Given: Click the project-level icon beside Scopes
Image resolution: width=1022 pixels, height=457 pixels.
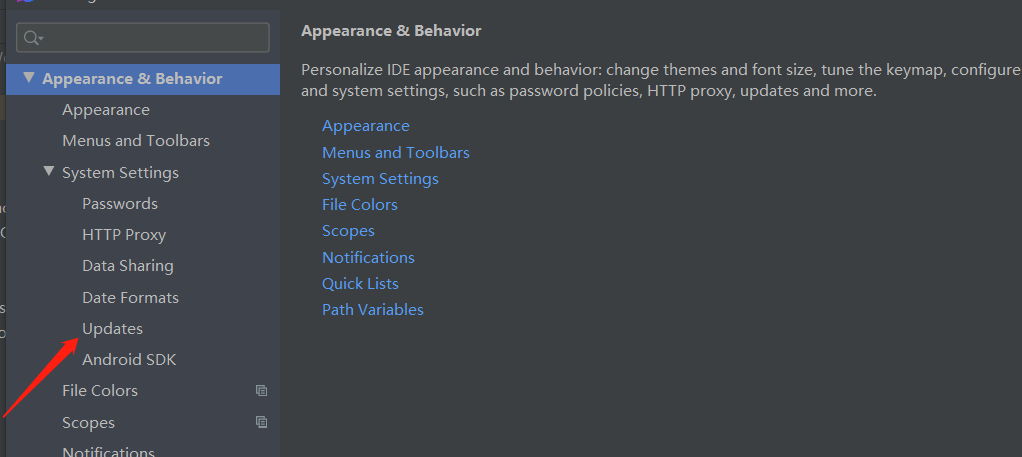Looking at the screenshot, I should pos(261,422).
